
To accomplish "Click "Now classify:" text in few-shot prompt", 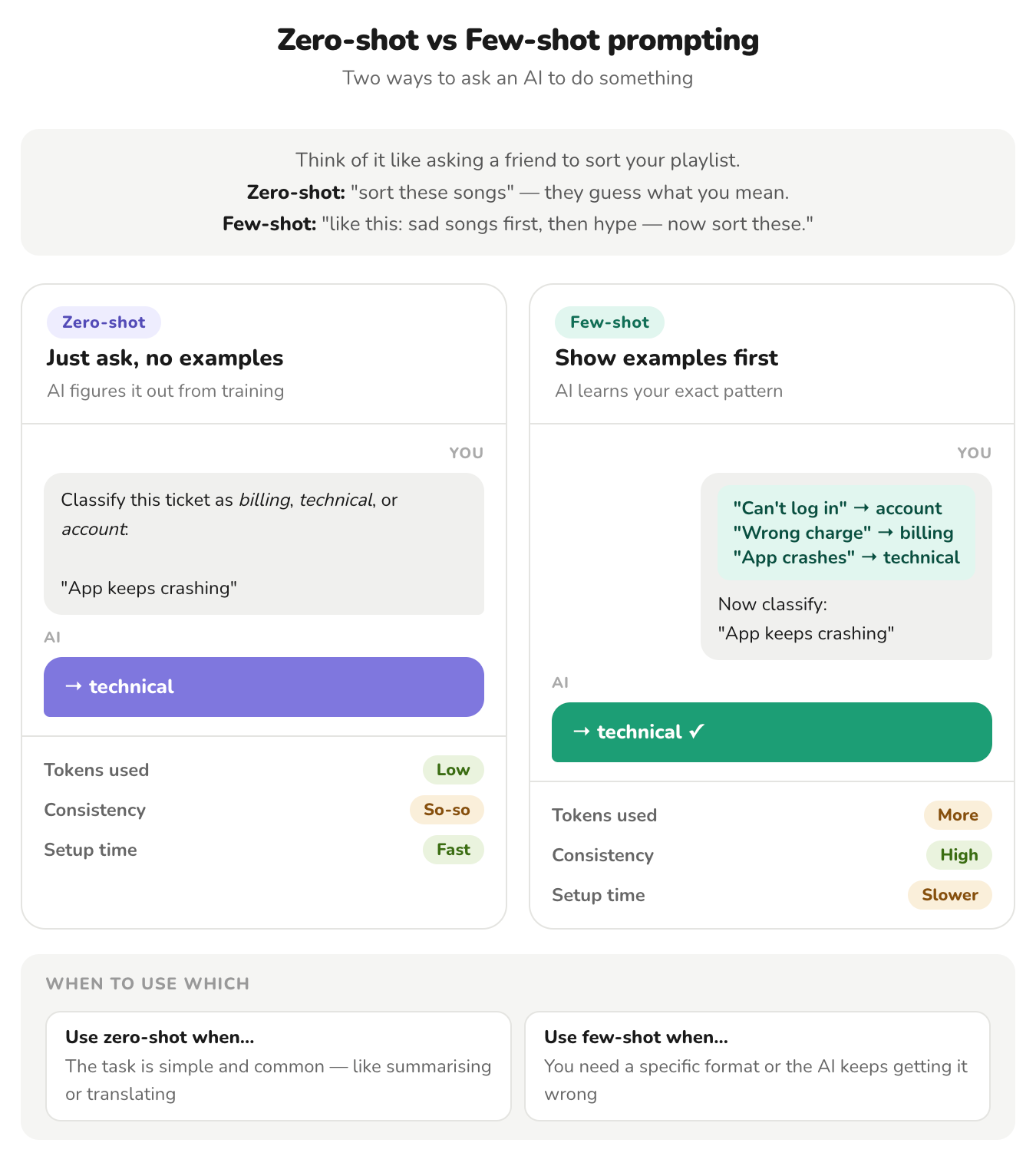I will pos(772,604).
